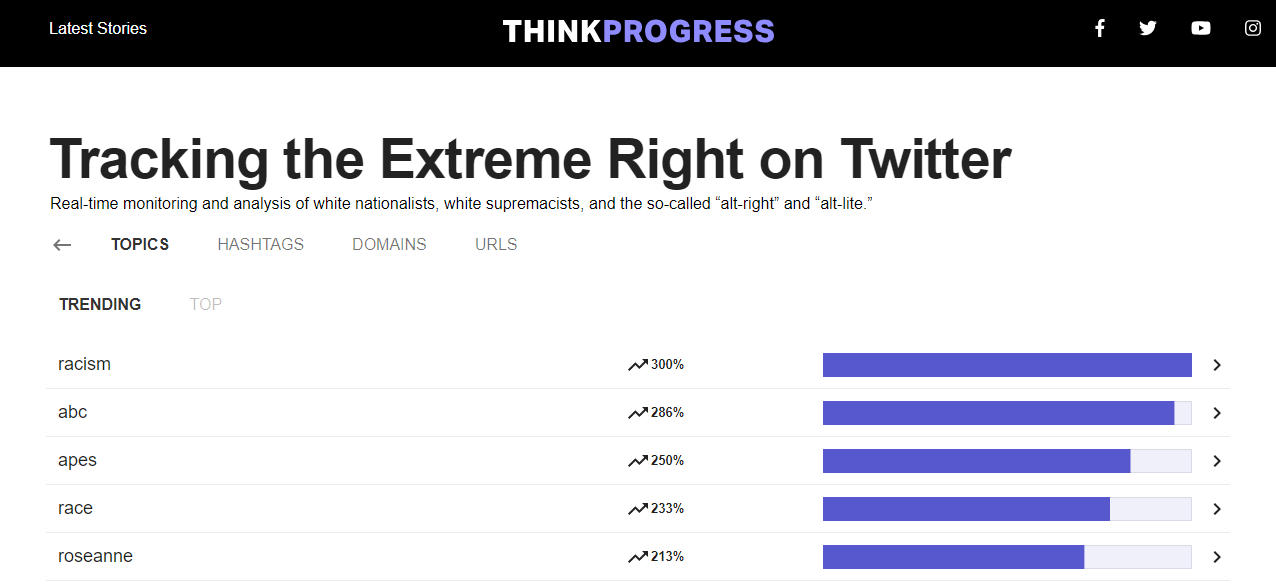Click trending arrow icon next to 286%
This screenshot has height=587, width=1276.
pos(638,413)
